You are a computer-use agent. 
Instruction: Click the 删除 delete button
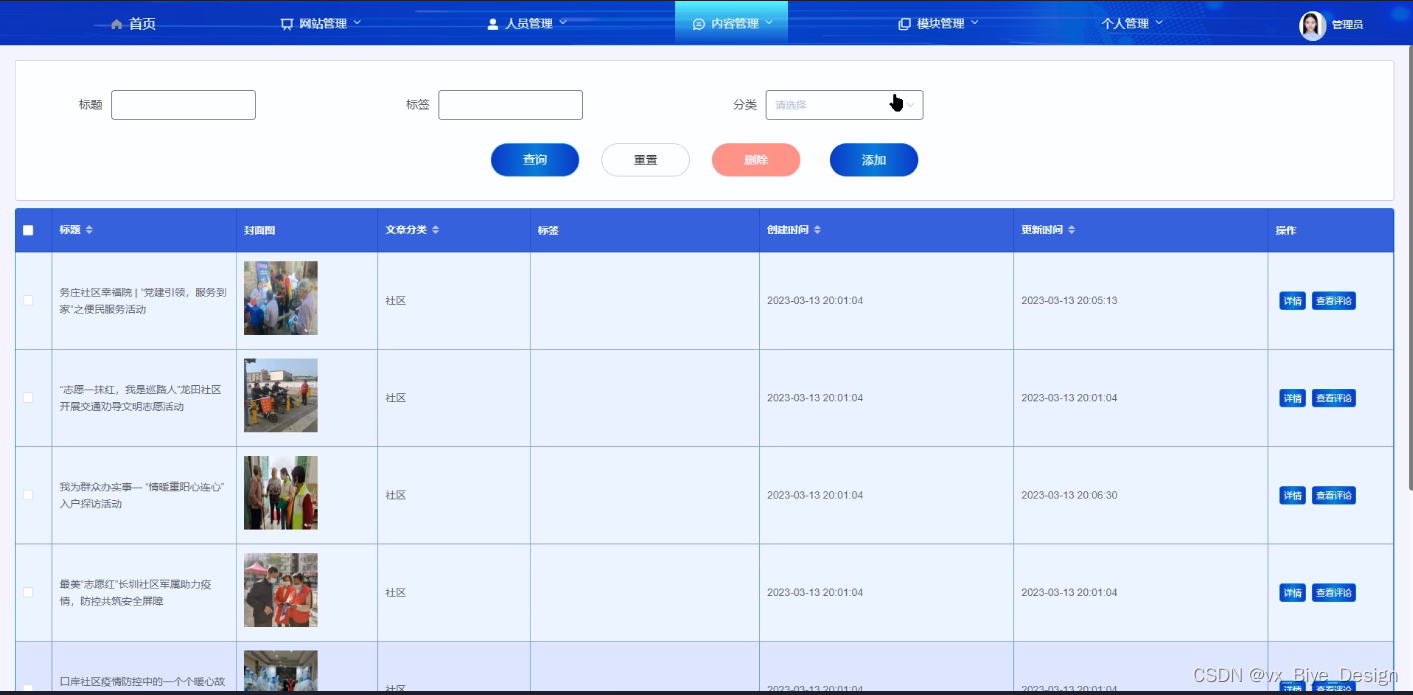coord(756,160)
